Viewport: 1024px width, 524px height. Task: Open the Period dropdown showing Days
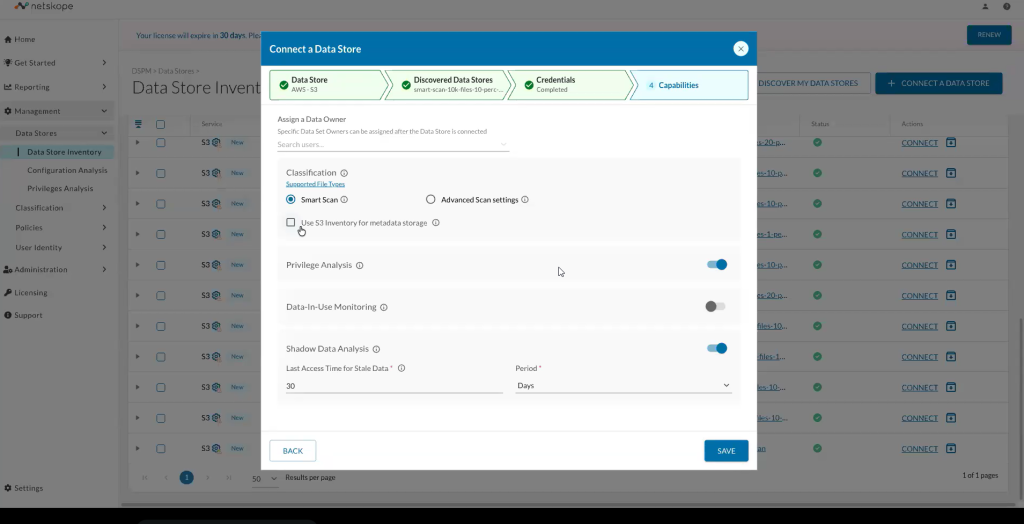623,385
